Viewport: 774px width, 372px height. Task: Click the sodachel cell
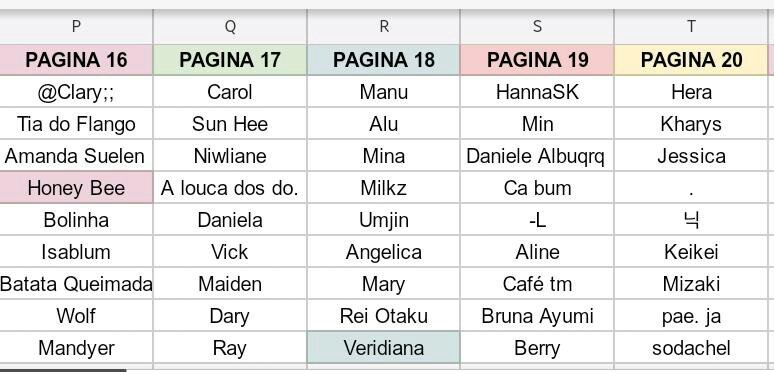(x=691, y=347)
